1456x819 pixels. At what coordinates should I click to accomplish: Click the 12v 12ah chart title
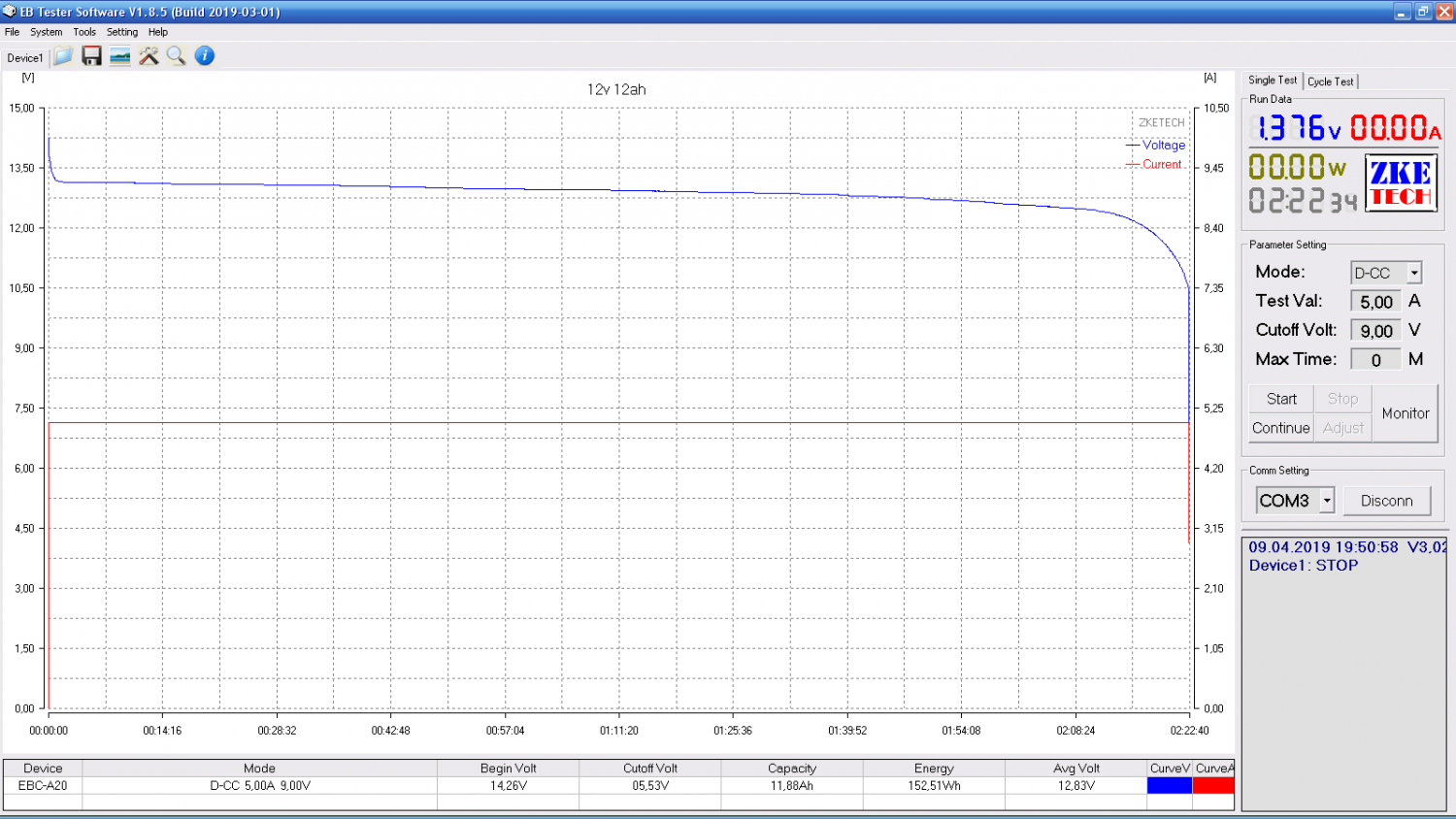[x=616, y=89]
